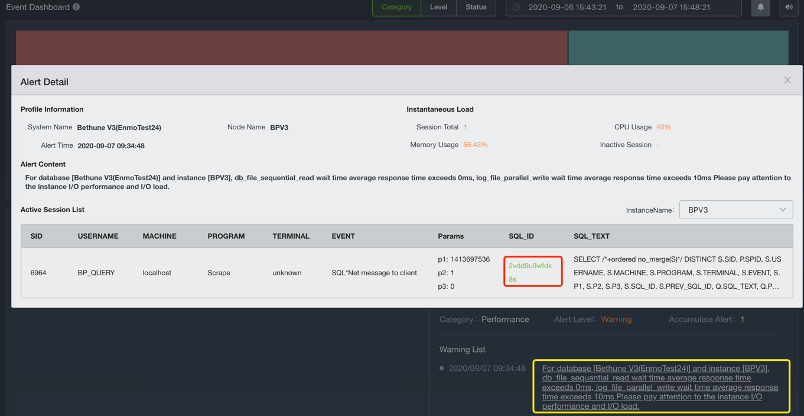Switch to the Category tab
The image size is (804, 416).
396,7
